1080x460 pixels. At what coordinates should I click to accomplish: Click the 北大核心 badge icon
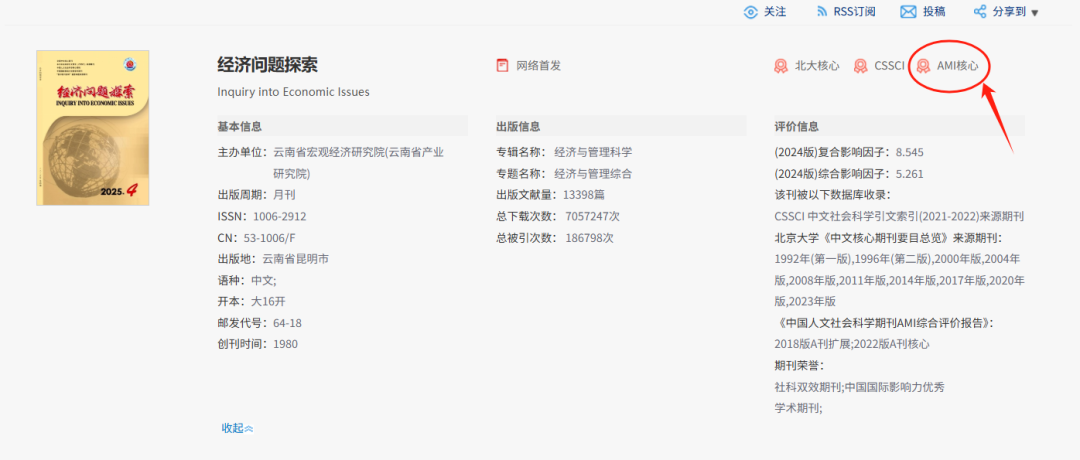(781, 66)
